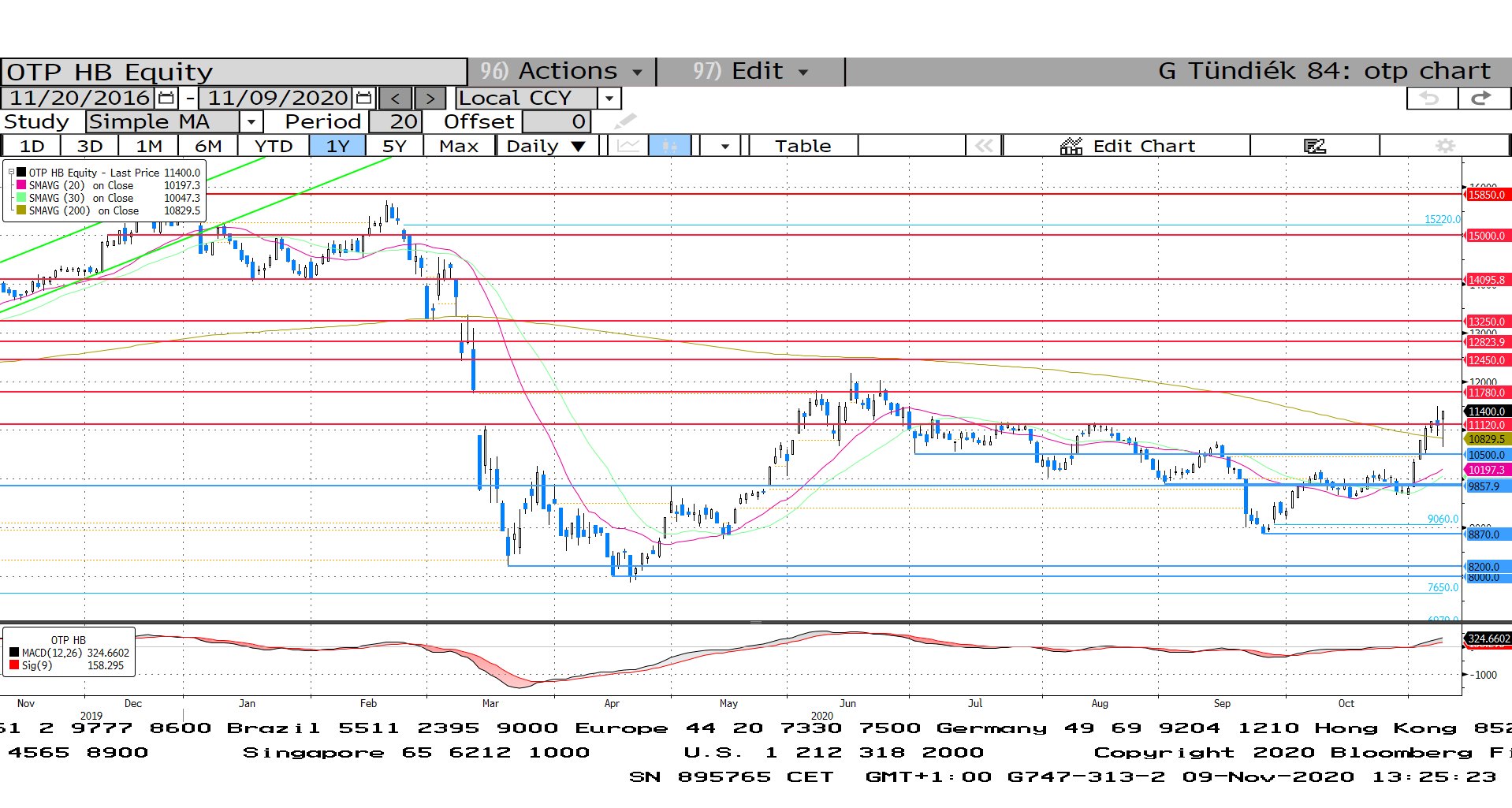Expand the Simple MA study dropdown arrow

tap(251, 121)
